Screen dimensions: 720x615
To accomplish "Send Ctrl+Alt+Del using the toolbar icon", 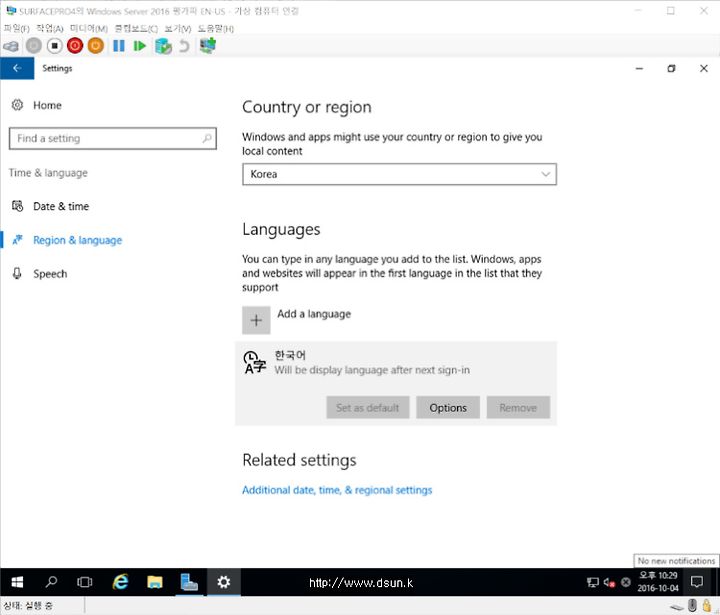I will (x=11, y=46).
